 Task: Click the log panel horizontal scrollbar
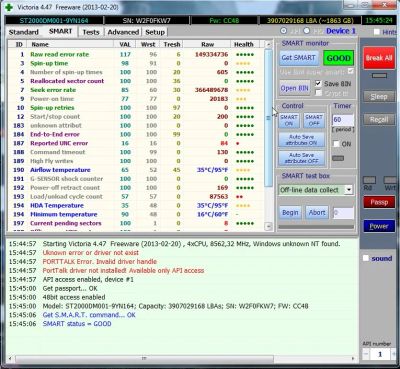click(x=144, y=359)
